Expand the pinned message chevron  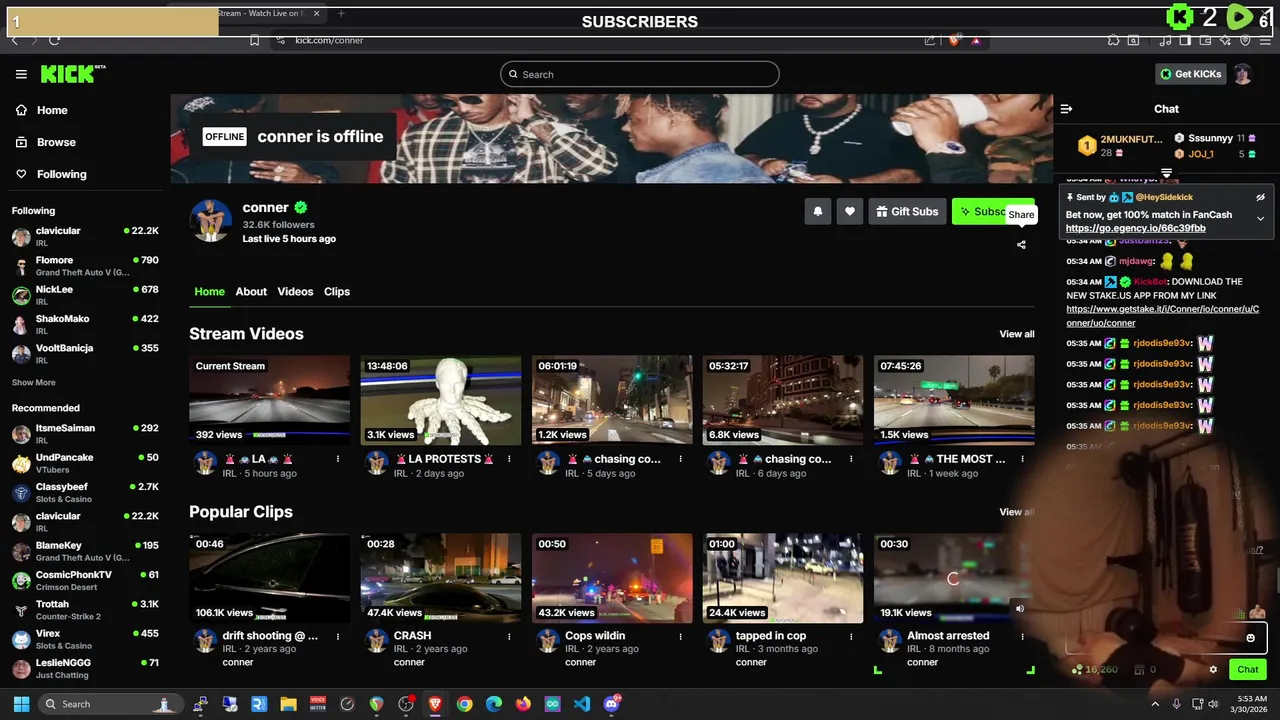click(1260, 219)
